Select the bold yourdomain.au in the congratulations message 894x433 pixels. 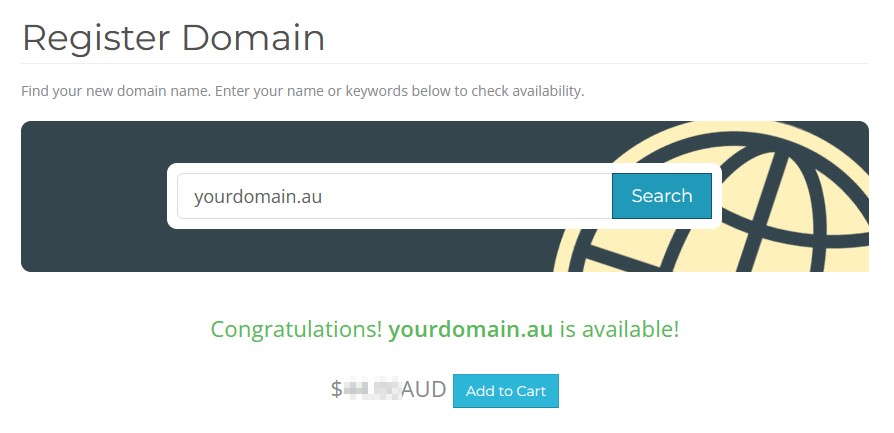coord(470,329)
